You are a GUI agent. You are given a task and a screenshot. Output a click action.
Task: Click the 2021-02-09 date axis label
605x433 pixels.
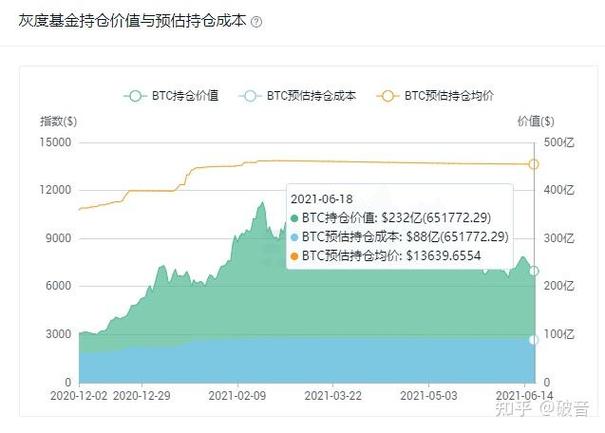pos(237,396)
